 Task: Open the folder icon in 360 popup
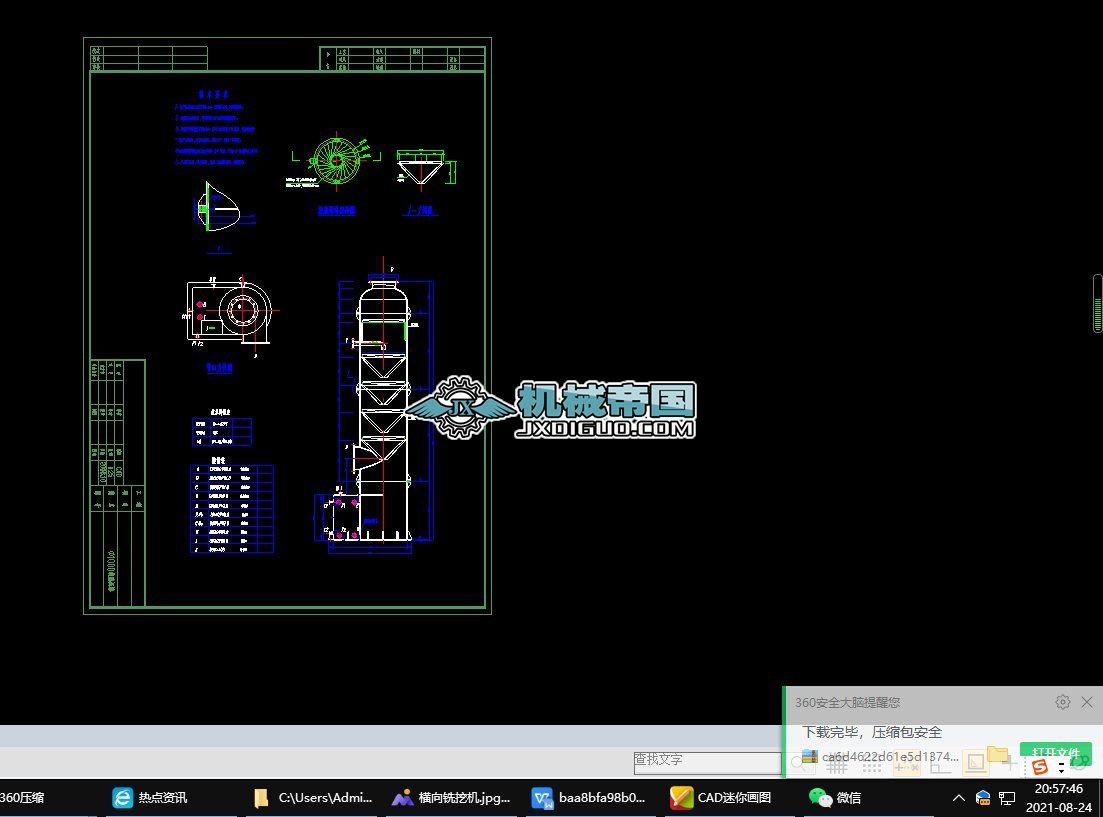point(997,755)
